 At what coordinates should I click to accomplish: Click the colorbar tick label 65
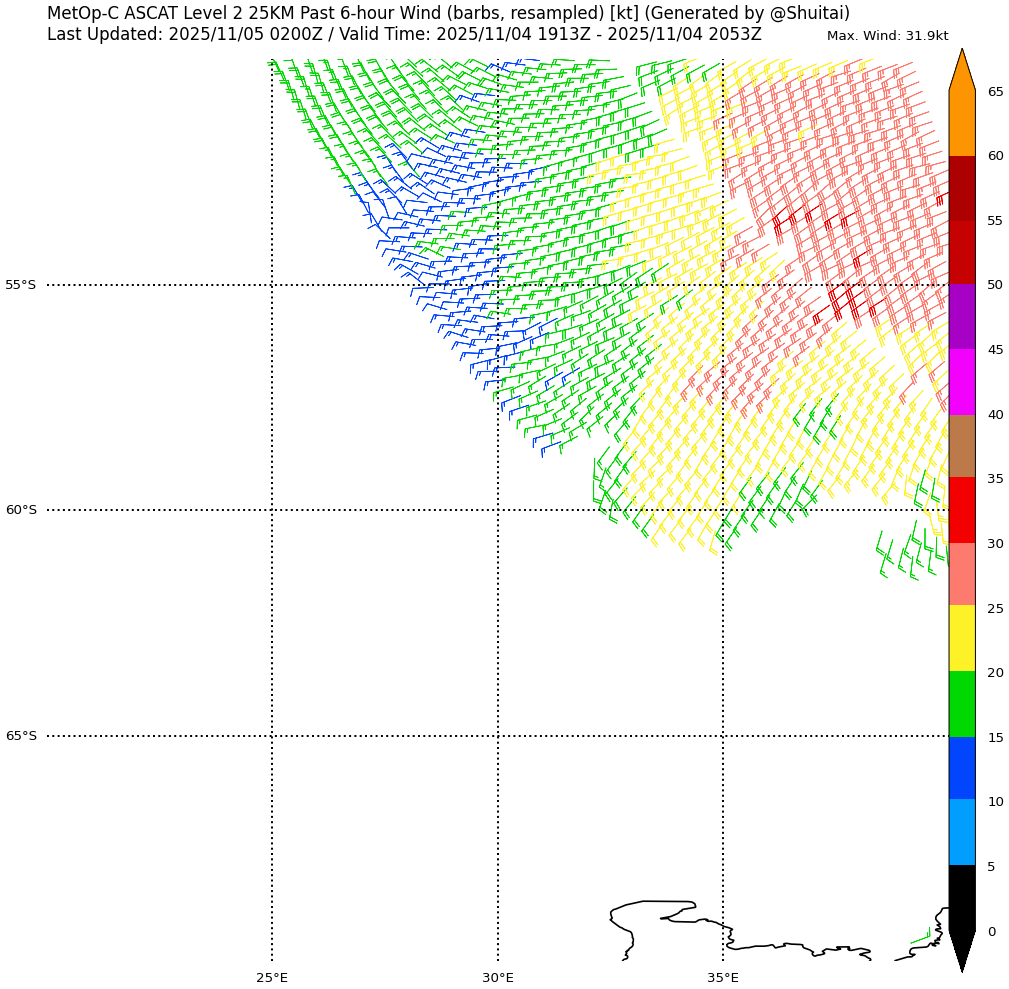[x=996, y=92]
